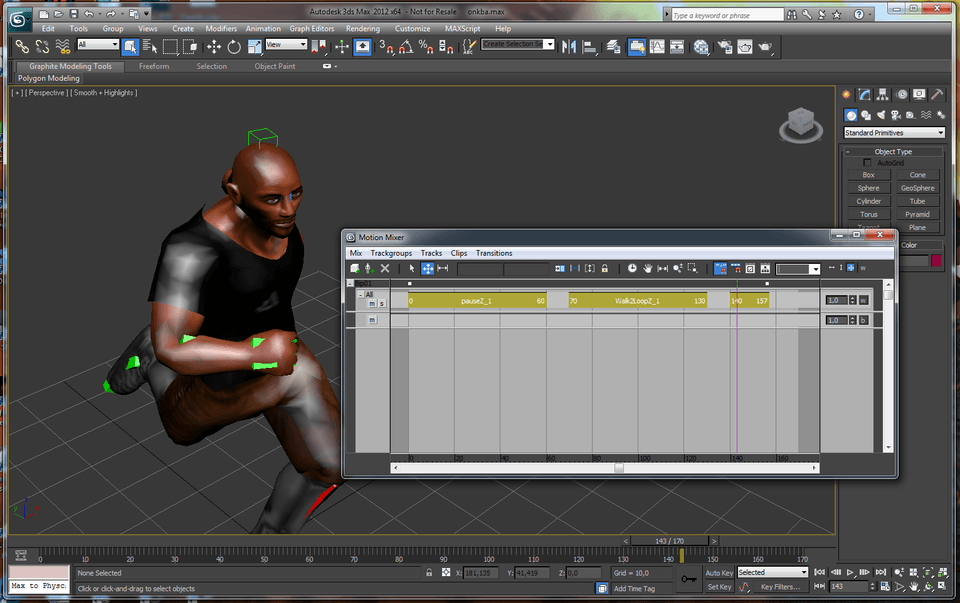Toggle the AutoGrid checkbox
The image size is (960, 603).
[x=867, y=162]
